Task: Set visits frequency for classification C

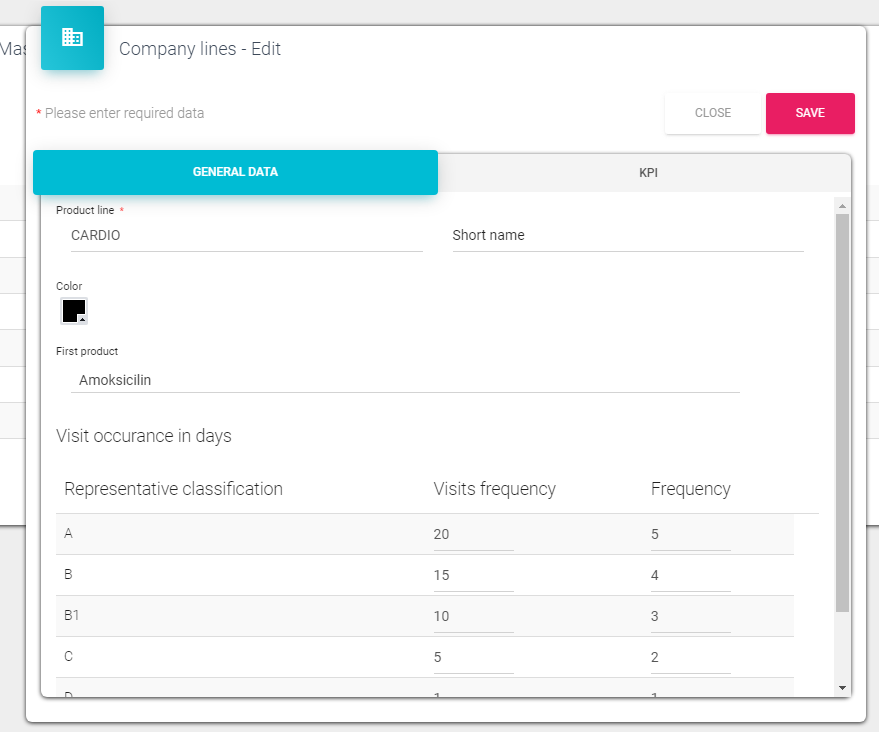Action: pos(473,658)
